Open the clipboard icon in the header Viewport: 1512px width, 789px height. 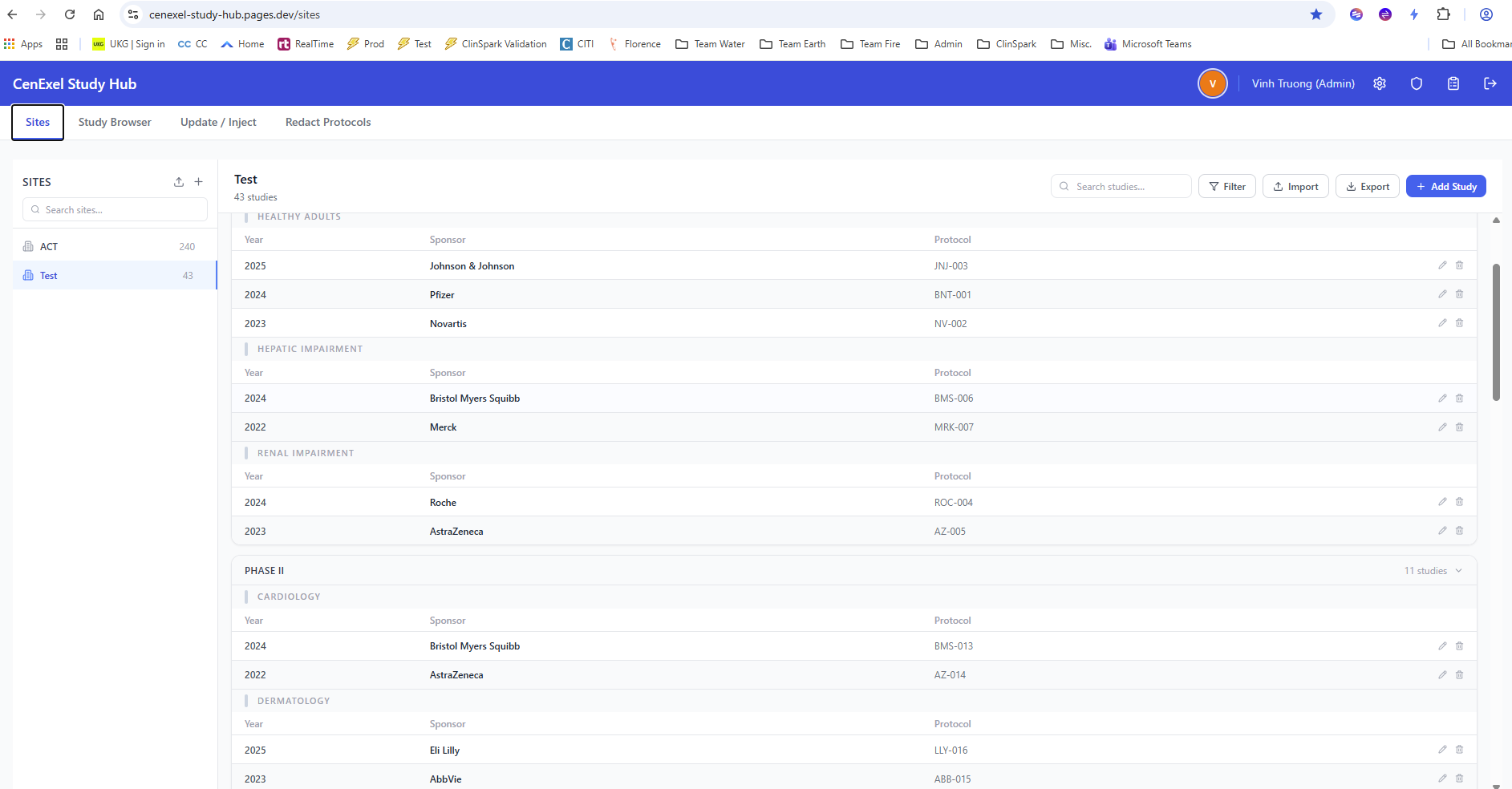1453,83
